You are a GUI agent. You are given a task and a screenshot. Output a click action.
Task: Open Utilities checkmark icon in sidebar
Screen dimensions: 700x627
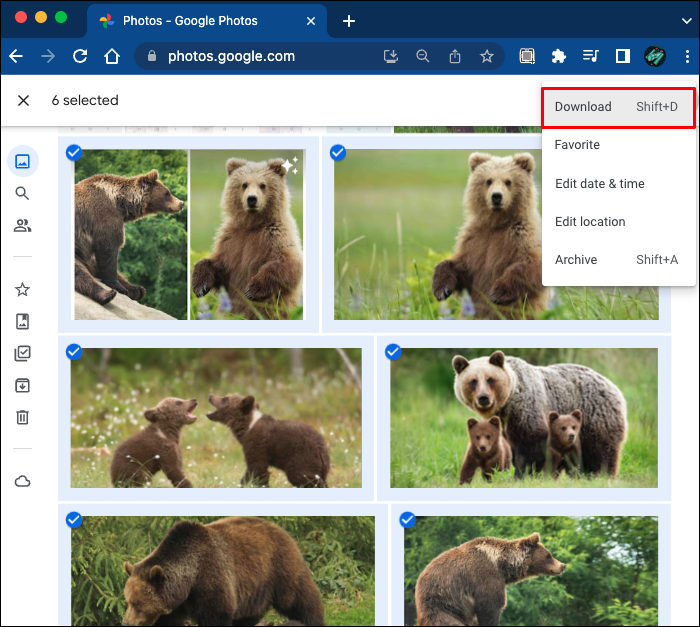point(22,354)
